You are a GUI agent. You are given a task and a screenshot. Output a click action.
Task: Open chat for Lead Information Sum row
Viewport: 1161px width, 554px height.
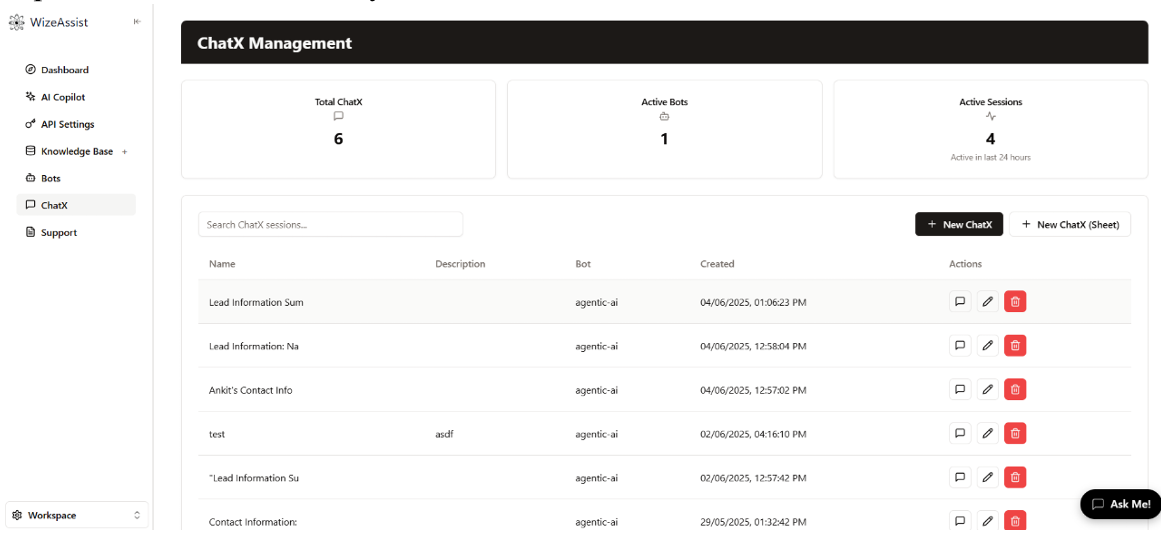pyautogui.click(x=960, y=302)
